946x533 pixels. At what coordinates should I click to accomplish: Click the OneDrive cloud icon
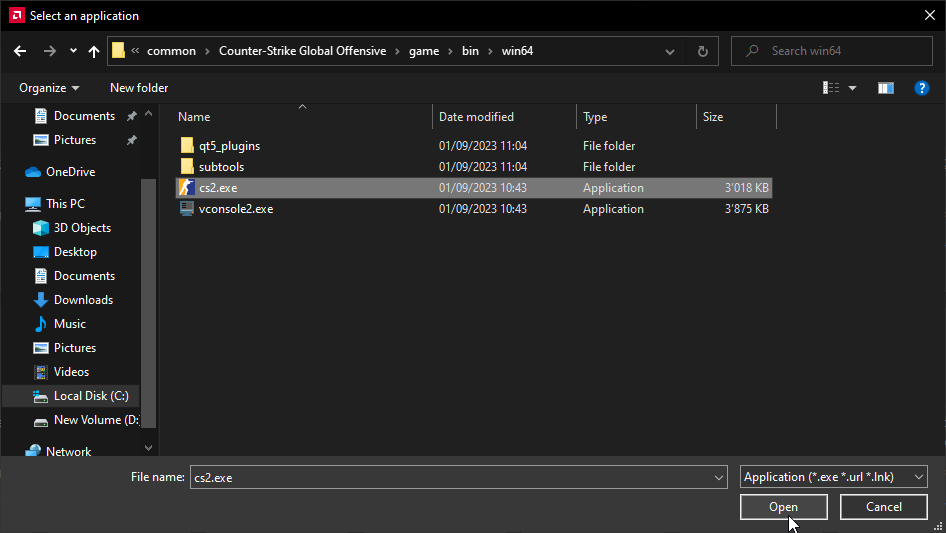33,172
